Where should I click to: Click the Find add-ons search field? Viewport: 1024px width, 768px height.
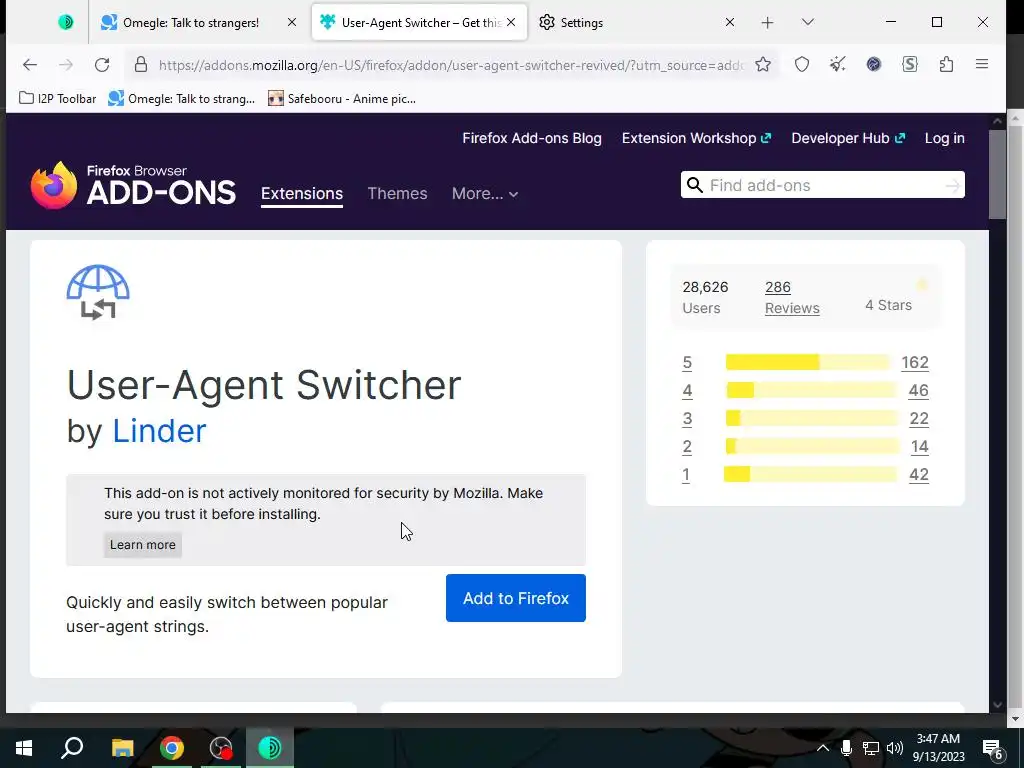(x=823, y=185)
